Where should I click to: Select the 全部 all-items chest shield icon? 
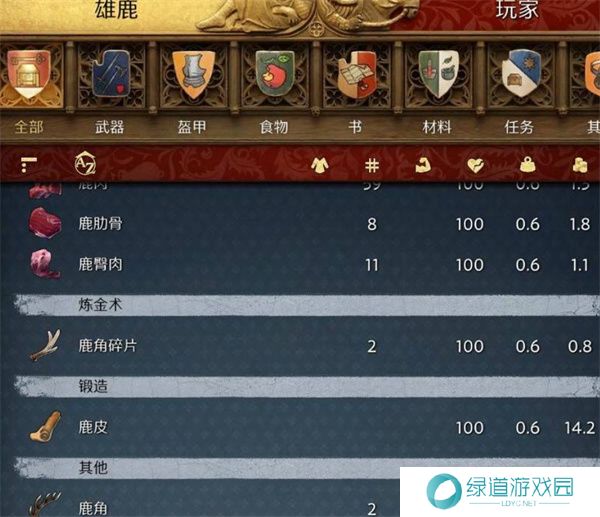pyautogui.click(x=29, y=73)
